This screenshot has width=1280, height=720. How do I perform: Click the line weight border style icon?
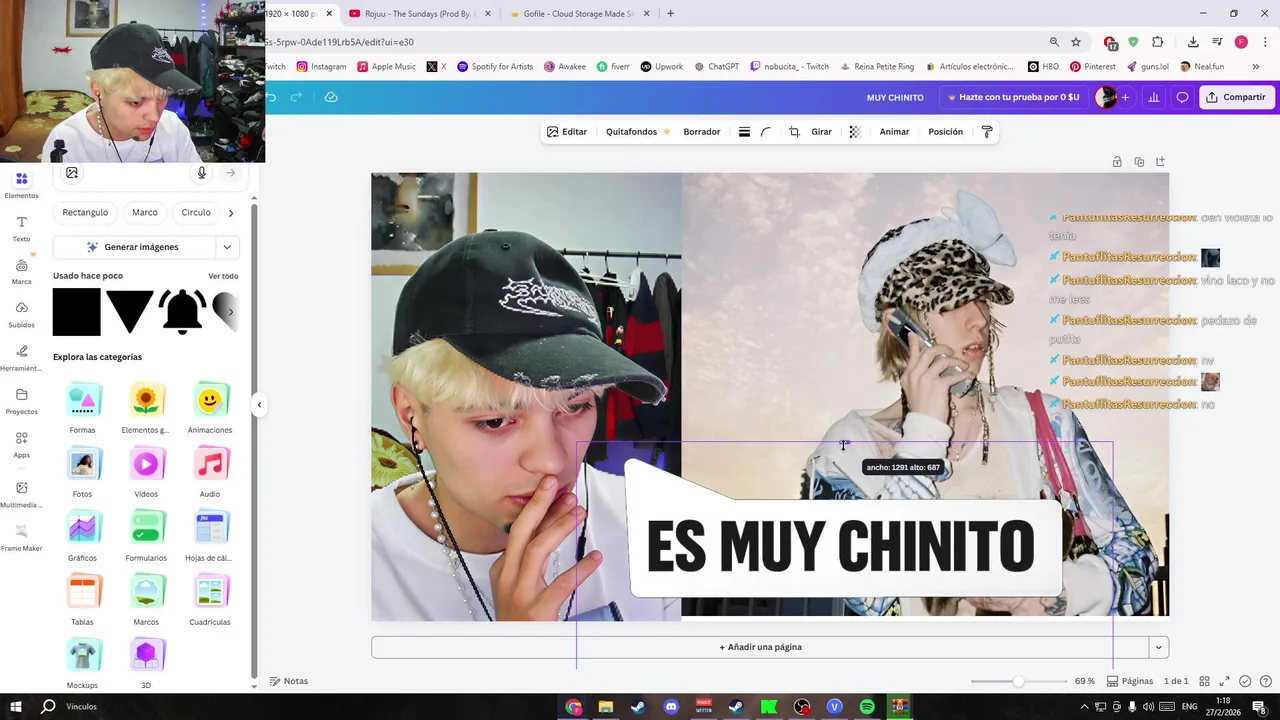[x=744, y=132]
